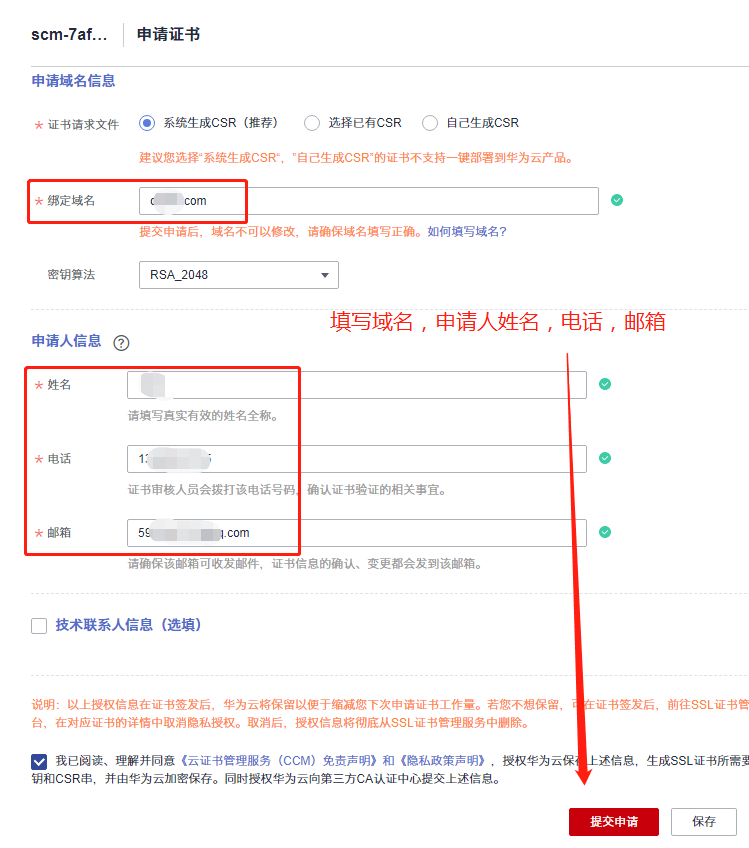Click the RSA_2048 dropdown arrow

click(324, 275)
